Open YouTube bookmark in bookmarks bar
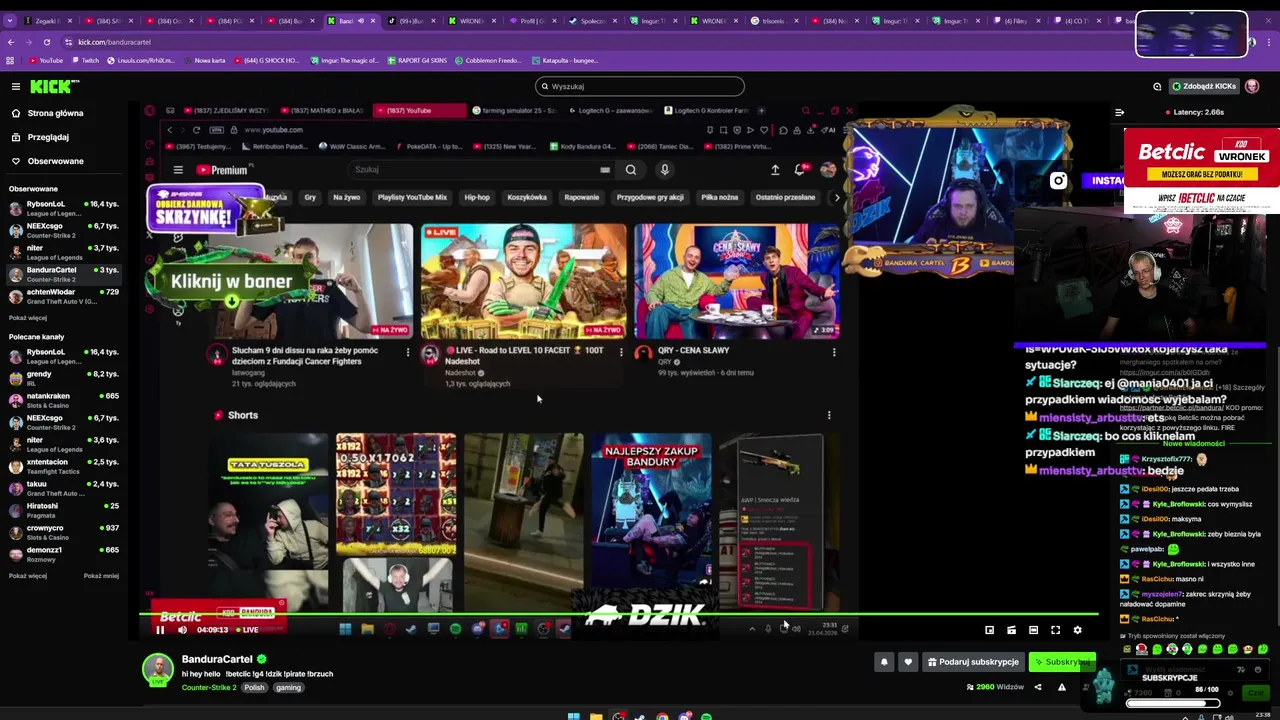This screenshot has width=1280, height=720. [45, 60]
